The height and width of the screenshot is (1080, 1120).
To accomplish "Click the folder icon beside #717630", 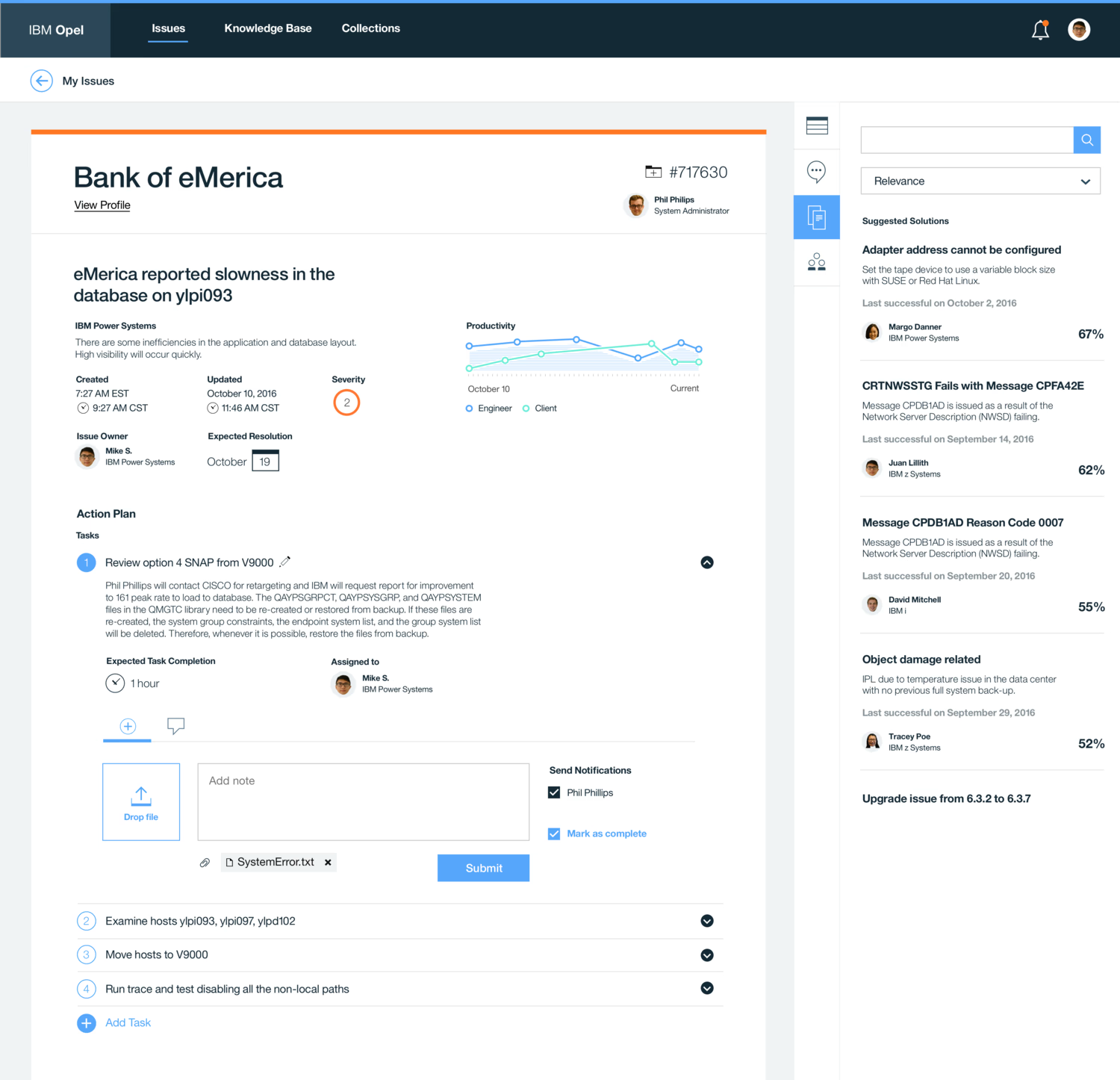I will point(653,172).
